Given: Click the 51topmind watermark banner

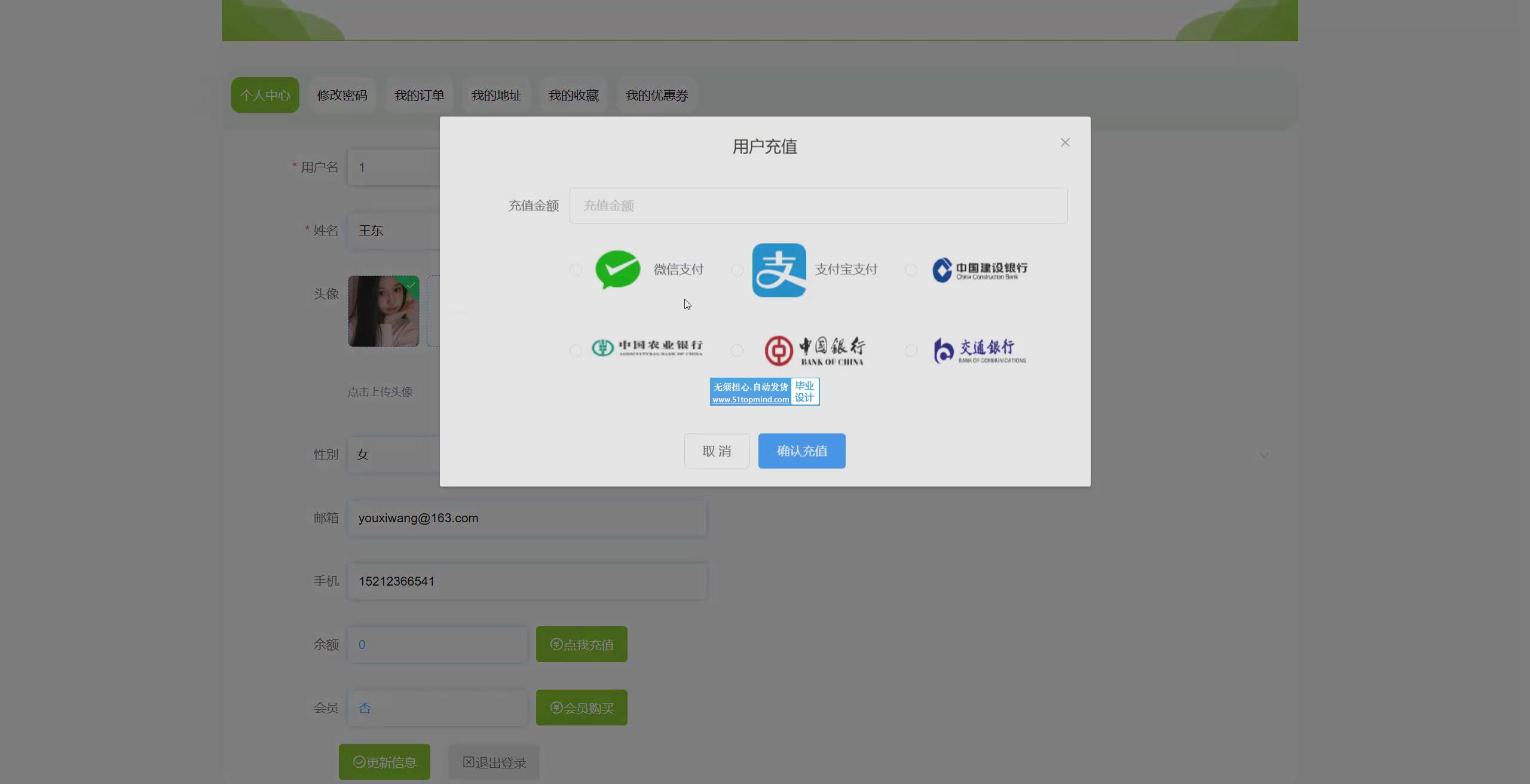Looking at the screenshot, I should 764,392.
